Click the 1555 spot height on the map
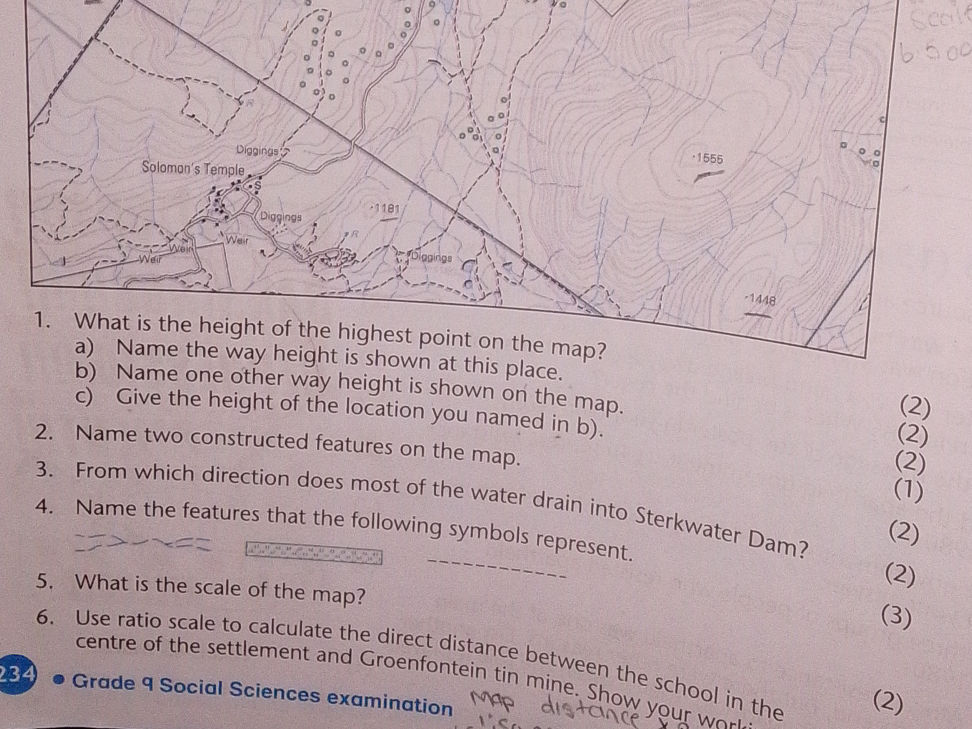This screenshot has width=972, height=729. point(708,159)
